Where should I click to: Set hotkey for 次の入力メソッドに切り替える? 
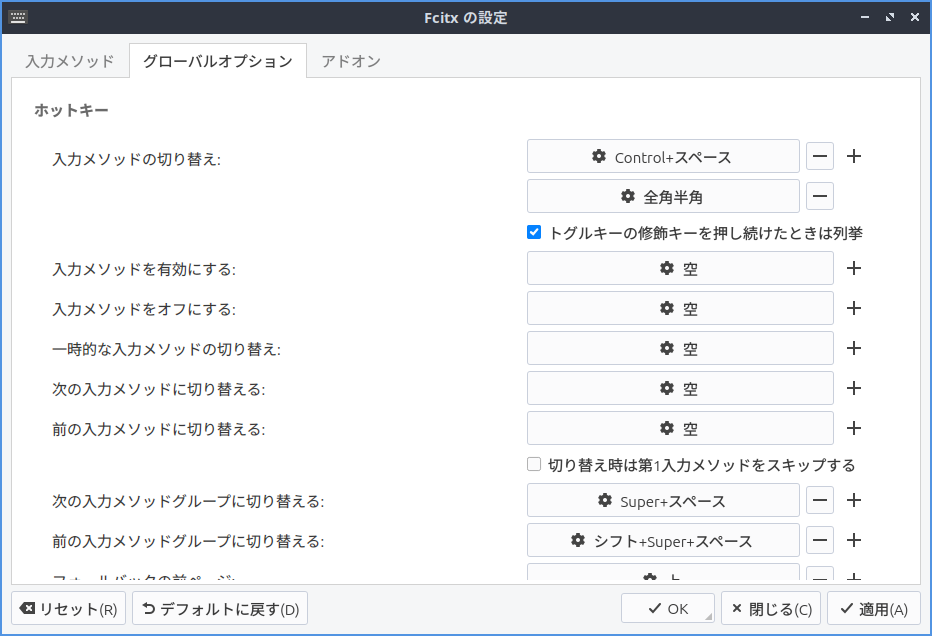click(x=680, y=388)
